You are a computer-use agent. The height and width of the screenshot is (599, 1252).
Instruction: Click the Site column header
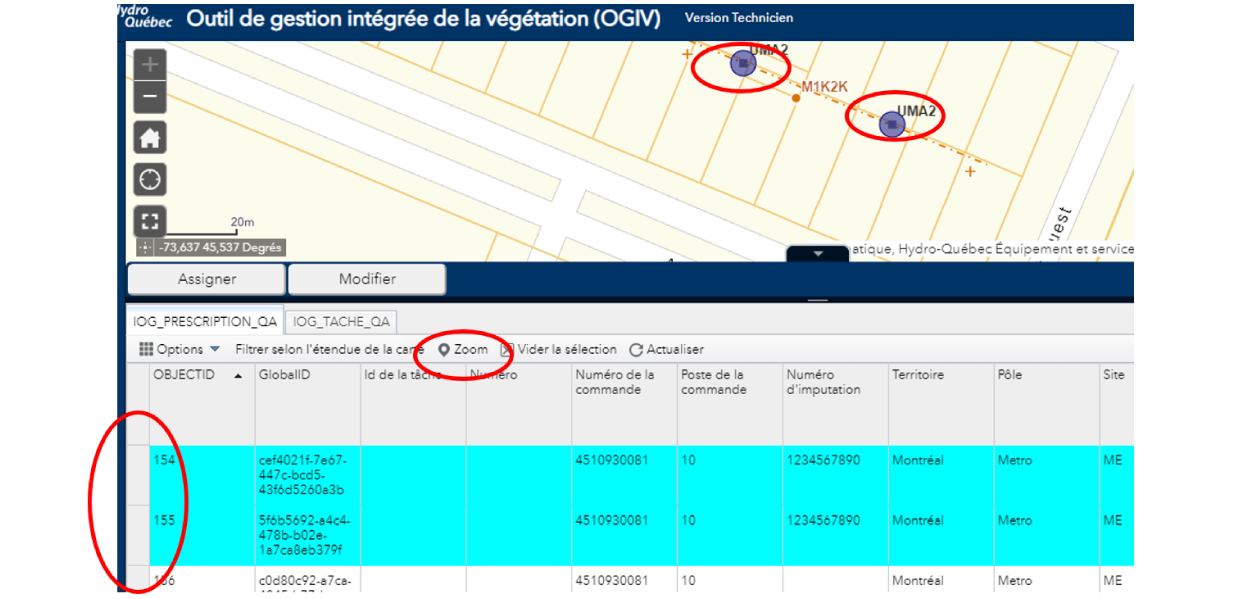(1117, 404)
